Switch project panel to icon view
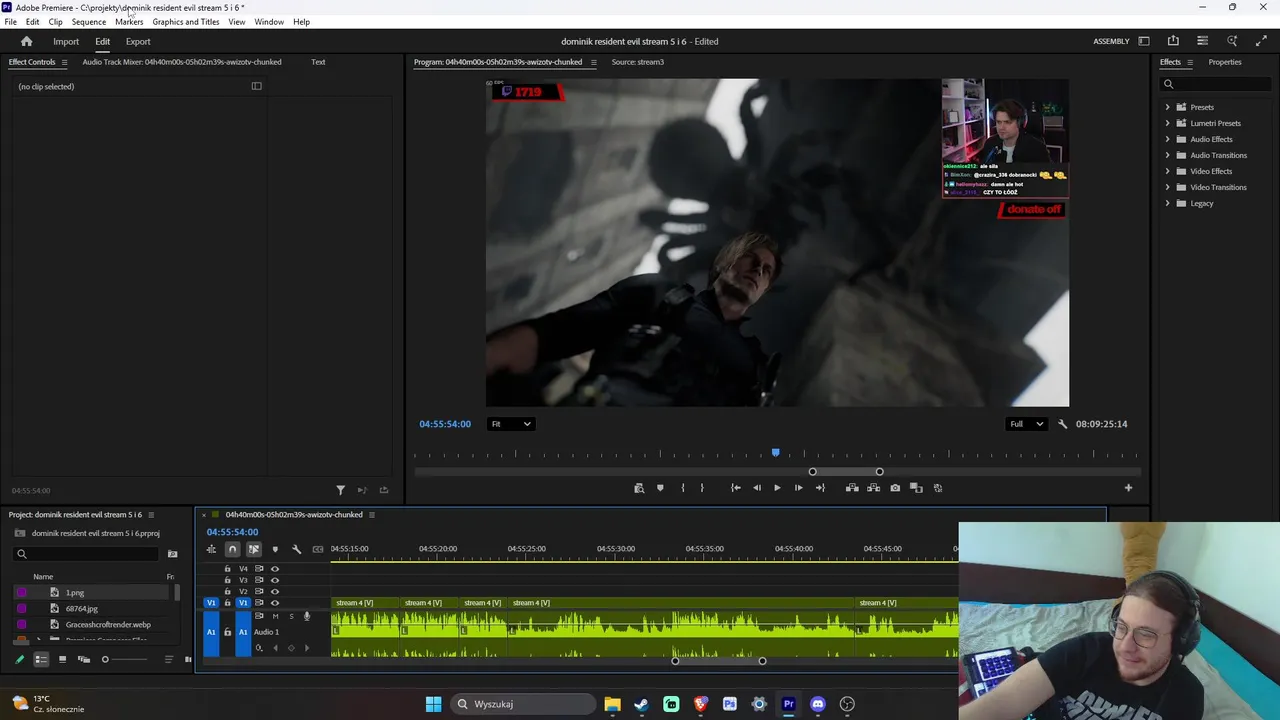Image resolution: width=1280 pixels, height=720 pixels. click(62, 659)
